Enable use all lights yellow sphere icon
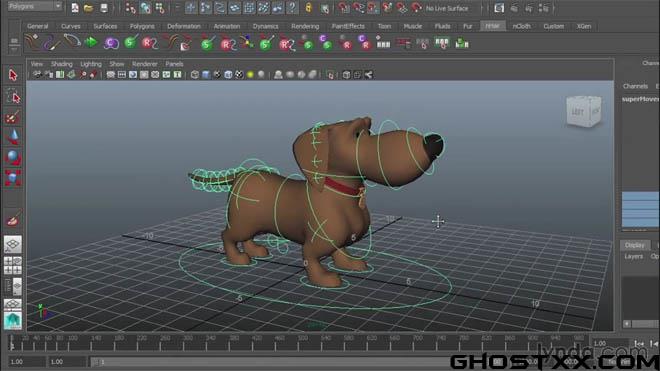The height and width of the screenshot is (371, 660). click(250, 75)
